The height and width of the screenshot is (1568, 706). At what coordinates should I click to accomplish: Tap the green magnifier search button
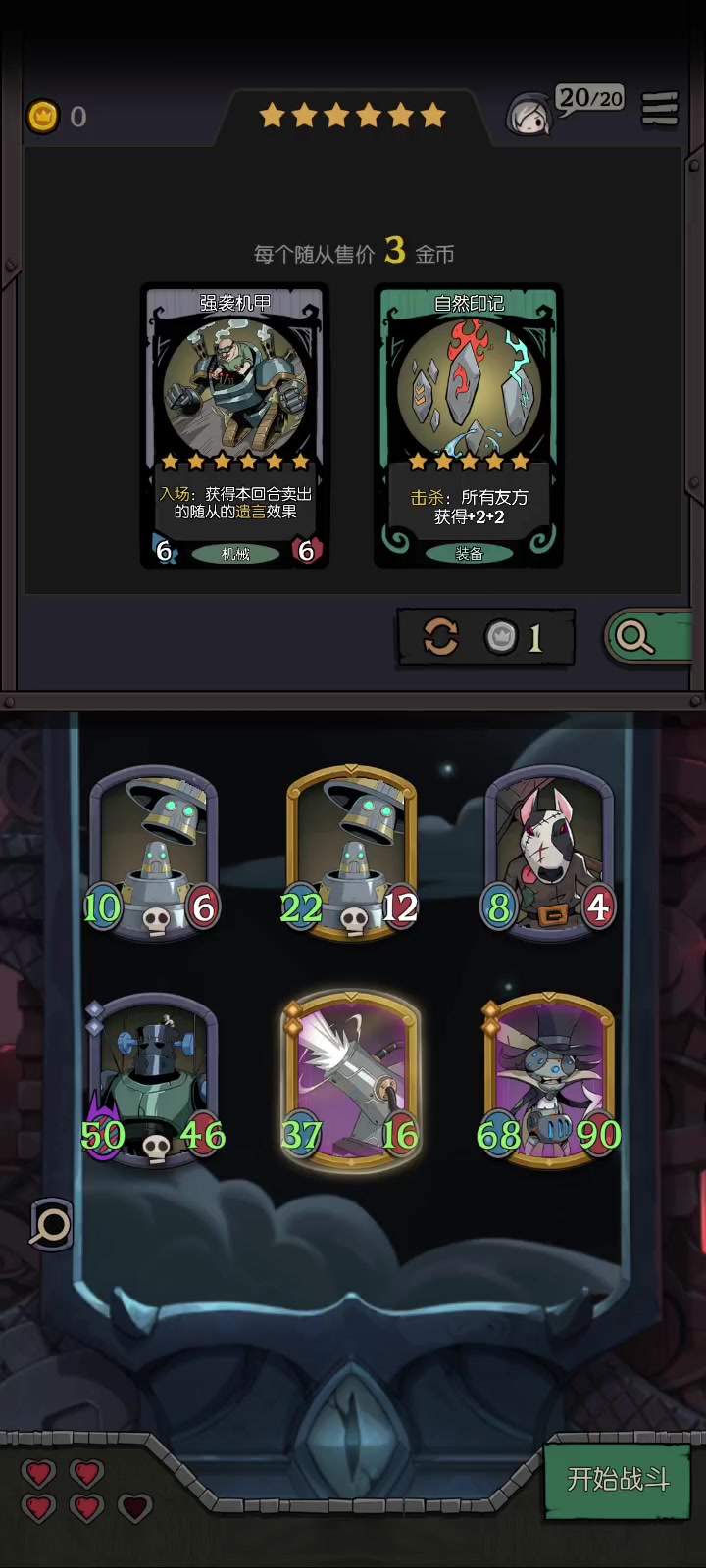click(x=649, y=638)
